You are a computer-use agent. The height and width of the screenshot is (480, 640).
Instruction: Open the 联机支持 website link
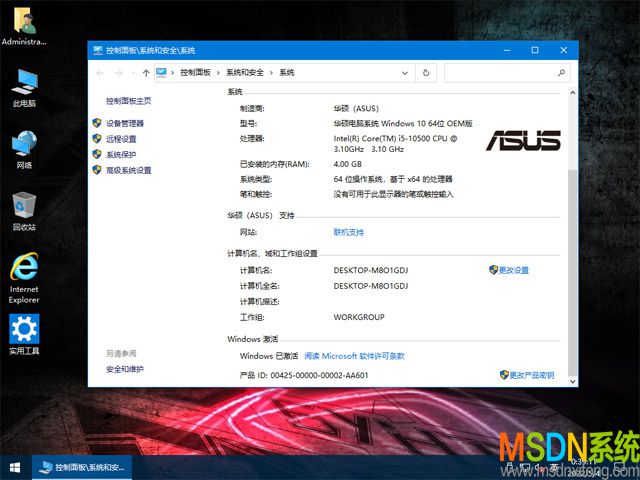(x=349, y=232)
